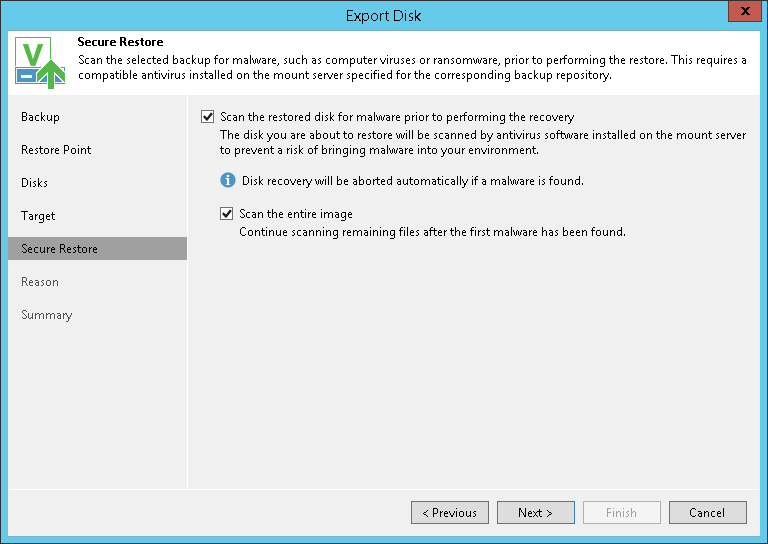Go to the Backup wizard step
Screen dimensions: 768x544
[x=40, y=117]
